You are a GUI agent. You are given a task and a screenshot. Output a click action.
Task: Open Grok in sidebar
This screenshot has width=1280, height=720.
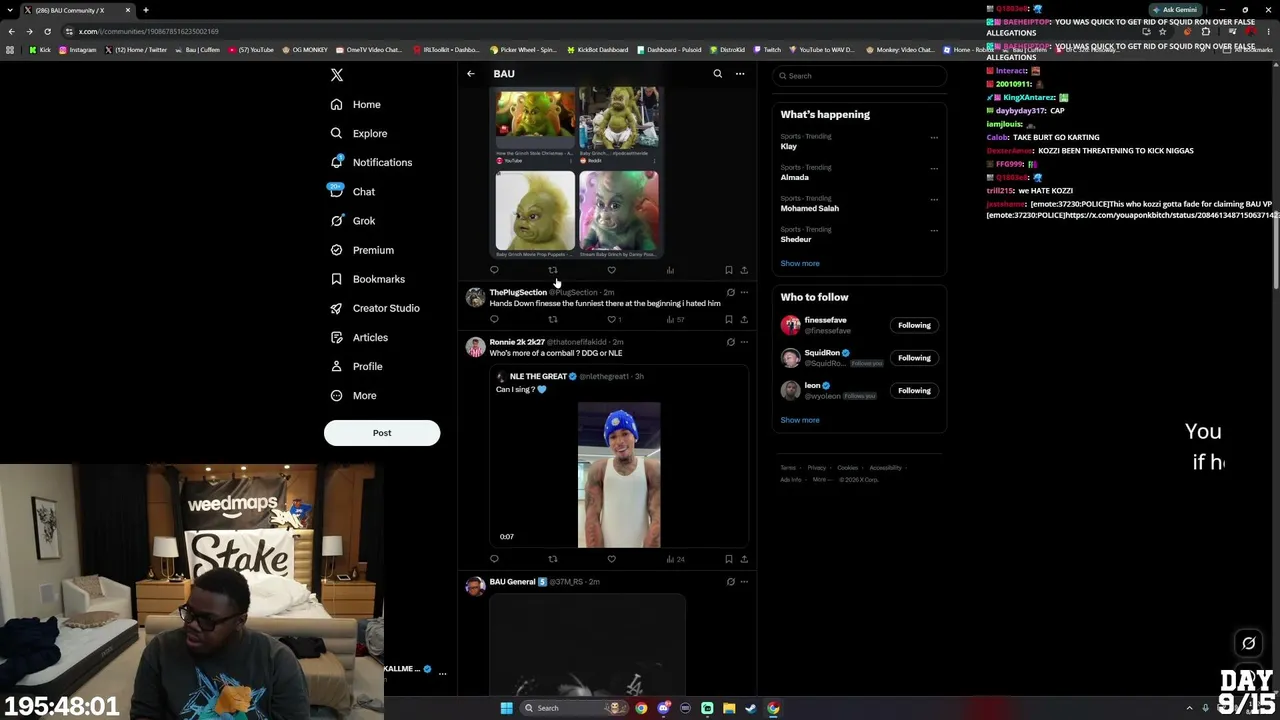tap(352, 221)
